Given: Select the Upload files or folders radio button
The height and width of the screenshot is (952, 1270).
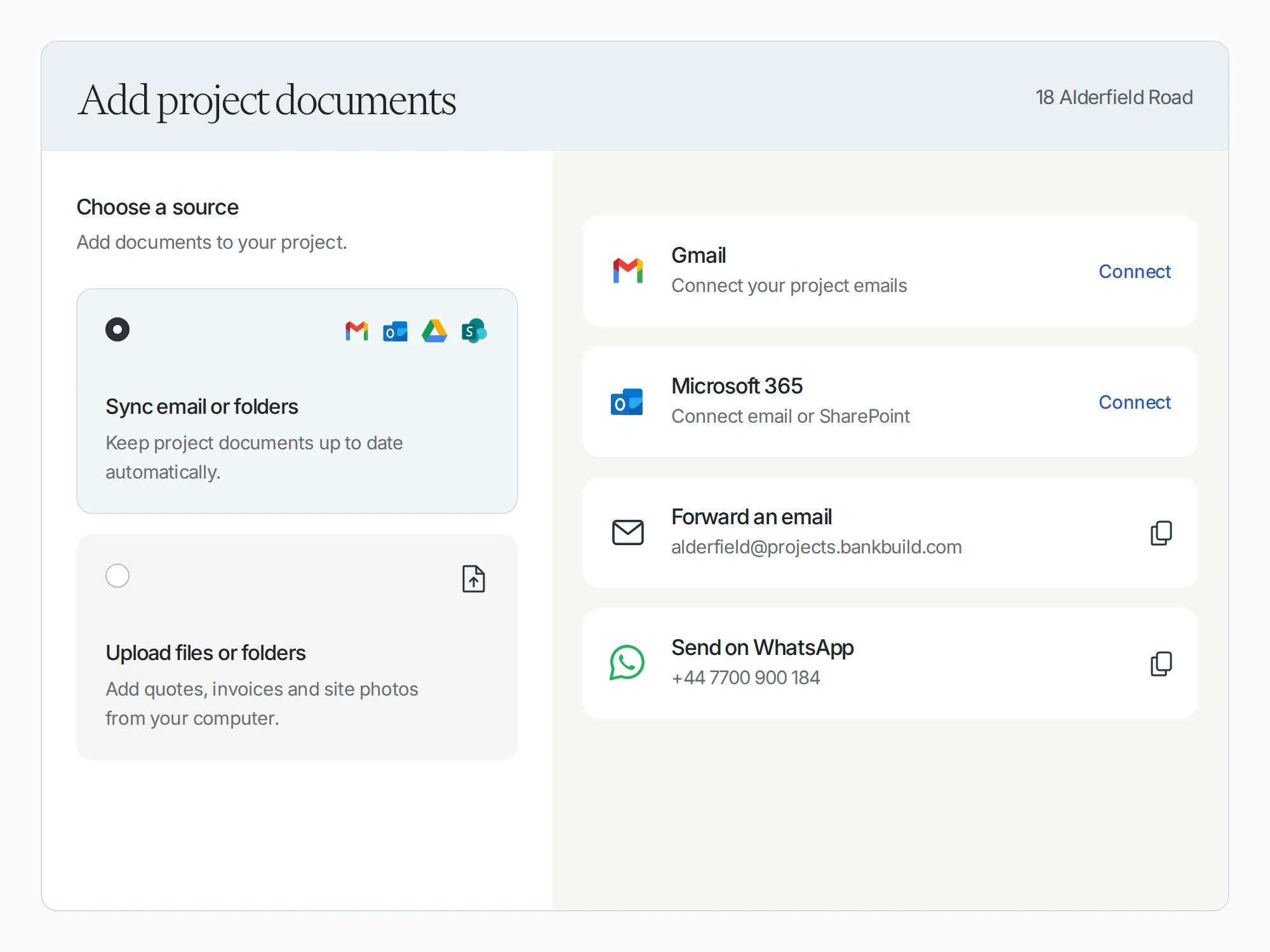Looking at the screenshot, I should coord(117,576).
